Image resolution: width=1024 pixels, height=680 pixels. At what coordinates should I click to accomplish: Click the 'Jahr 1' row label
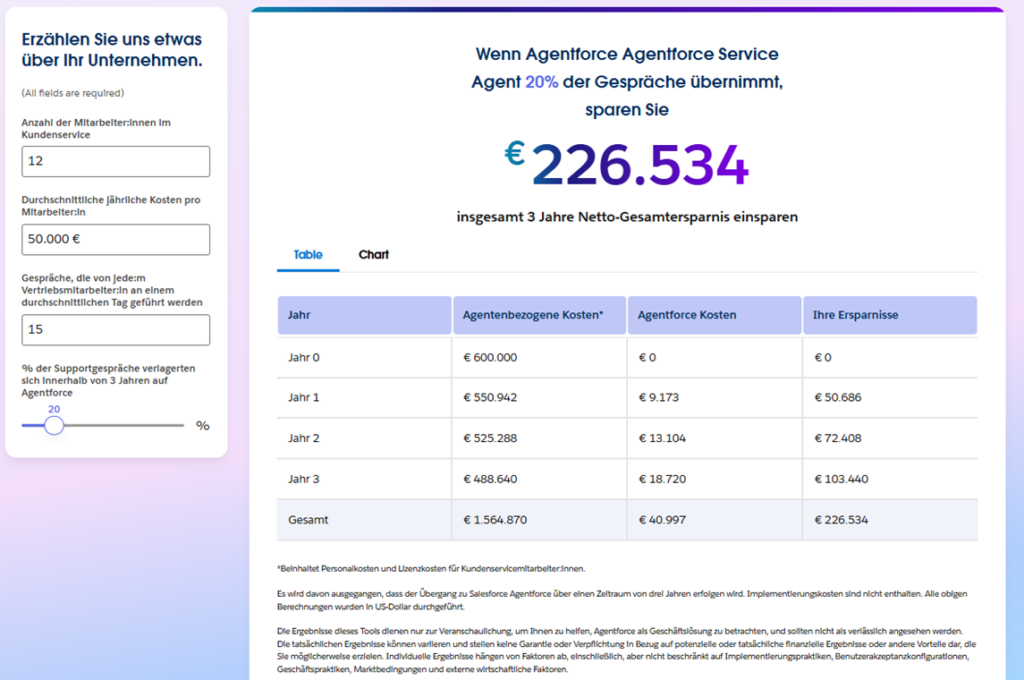[x=303, y=397]
